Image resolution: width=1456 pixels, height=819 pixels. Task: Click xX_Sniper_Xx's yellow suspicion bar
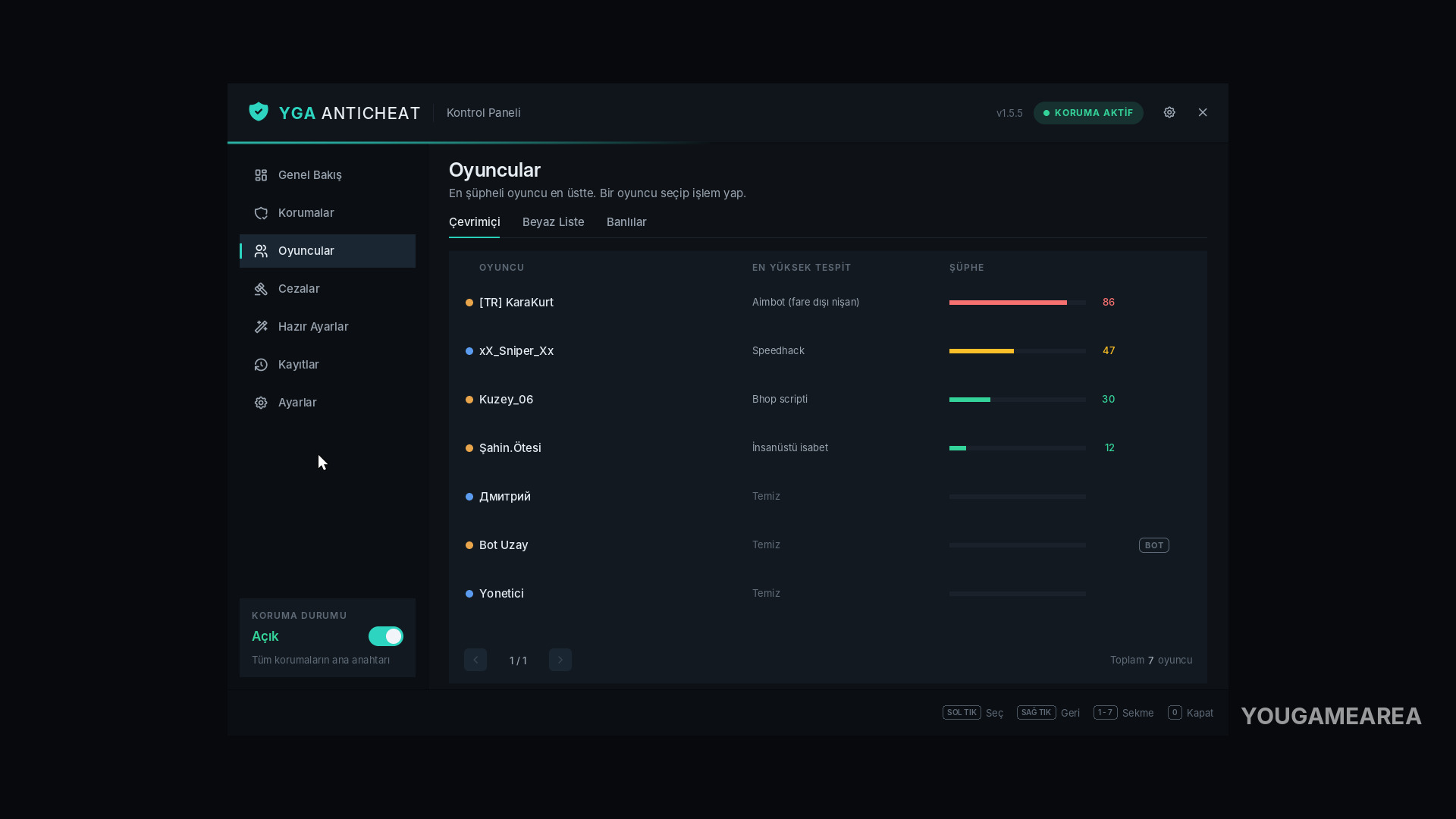981,351
